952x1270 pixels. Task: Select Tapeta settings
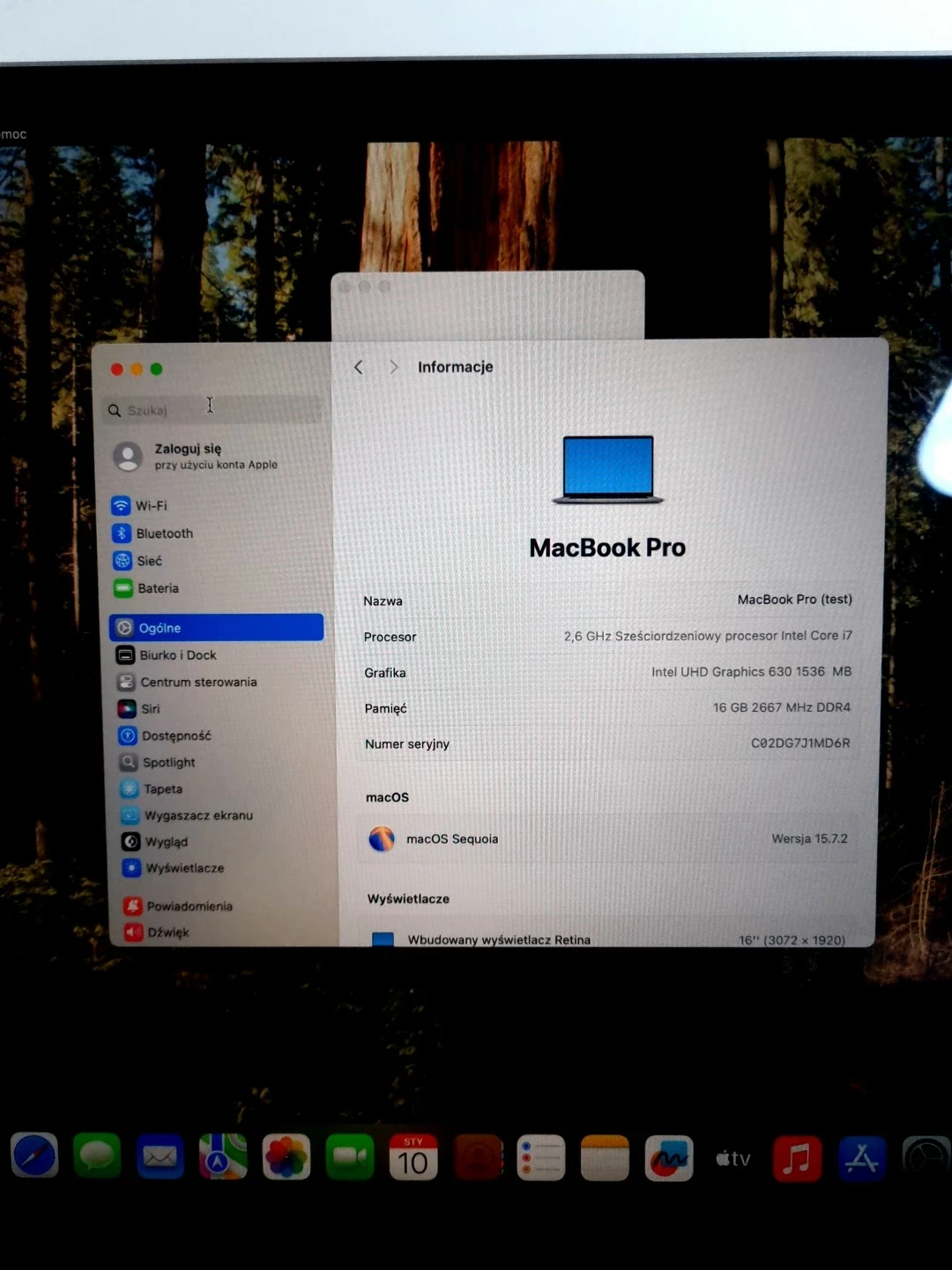pos(162,789)
